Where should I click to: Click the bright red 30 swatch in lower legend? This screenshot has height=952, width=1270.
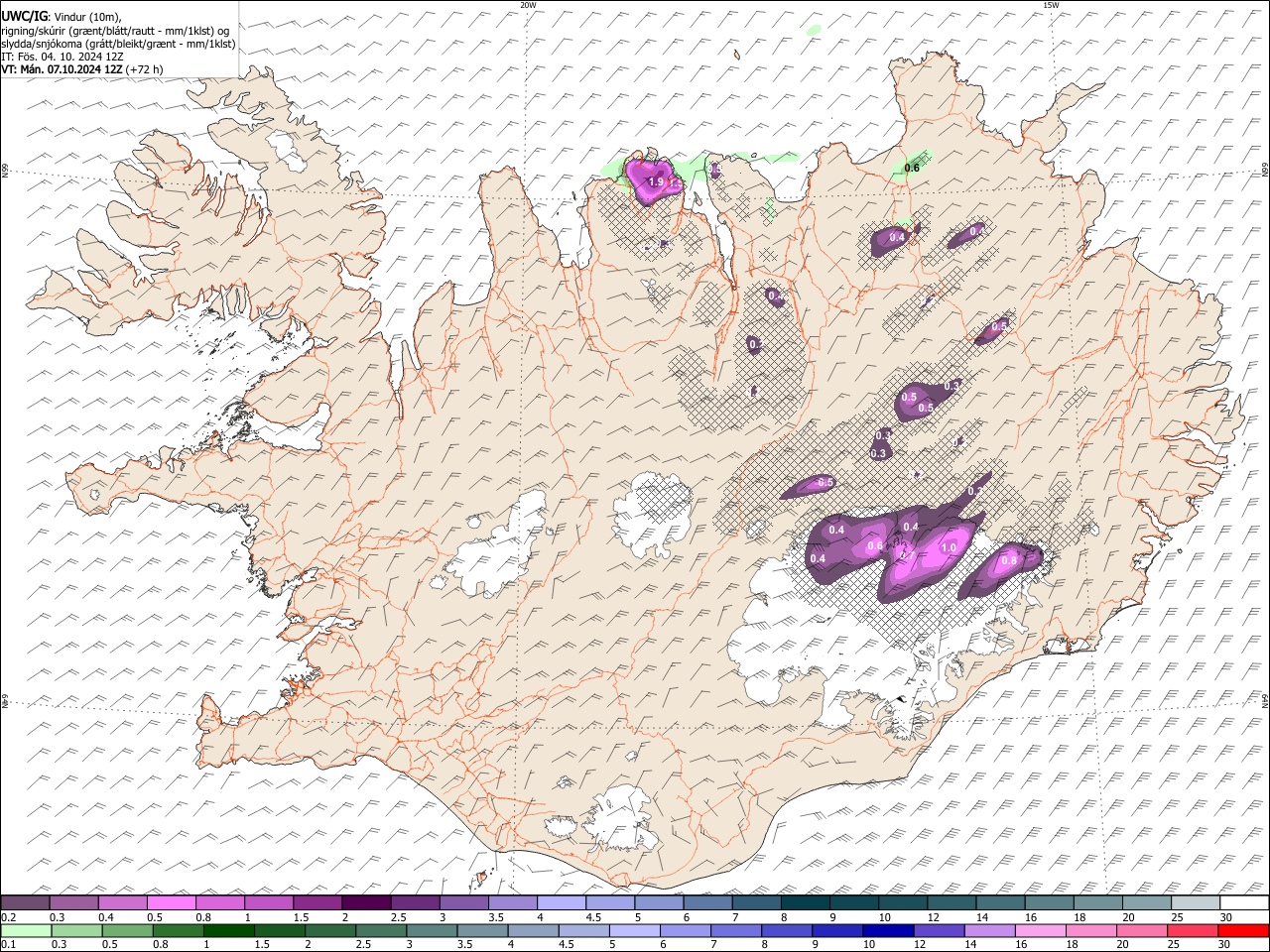coord(1244,930)
